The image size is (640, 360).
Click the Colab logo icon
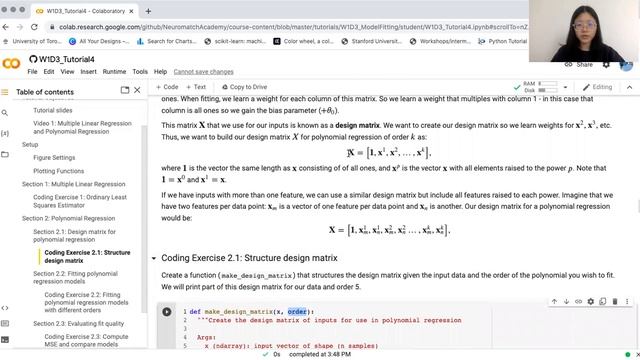pos(11,64)
